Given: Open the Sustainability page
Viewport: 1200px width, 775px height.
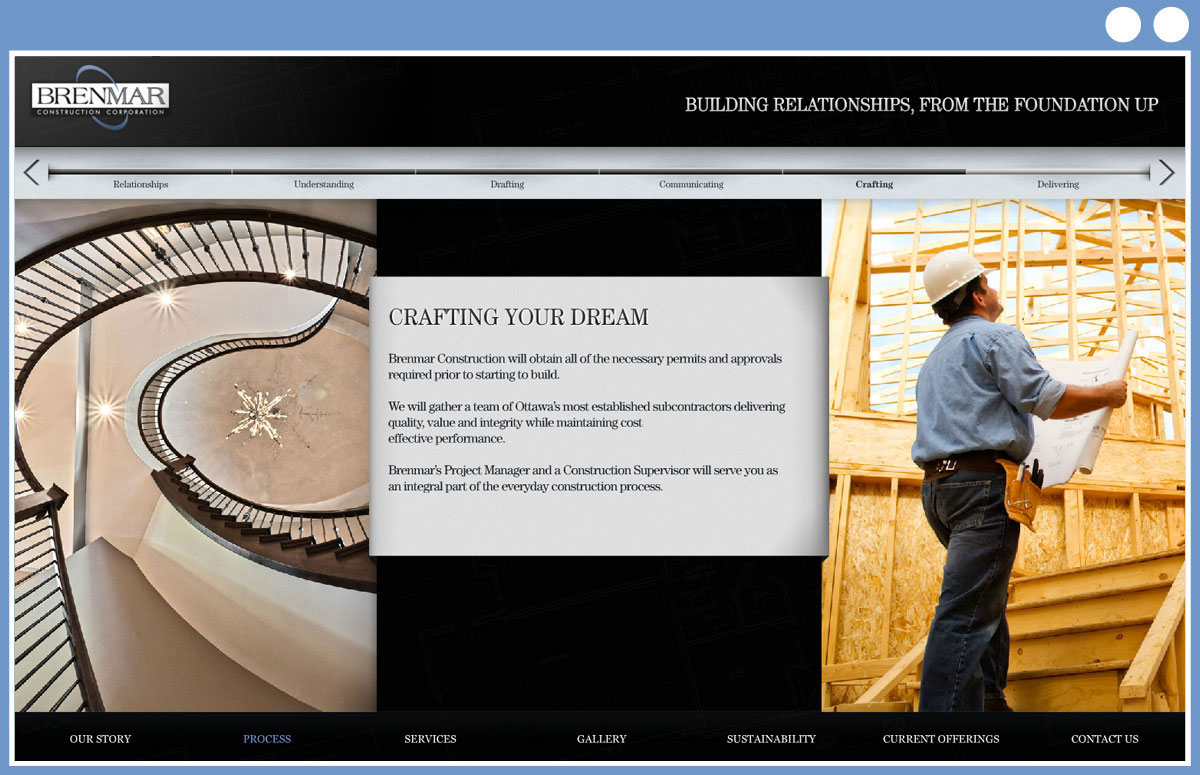Looking at the screenshot, I should pos(771,739).
